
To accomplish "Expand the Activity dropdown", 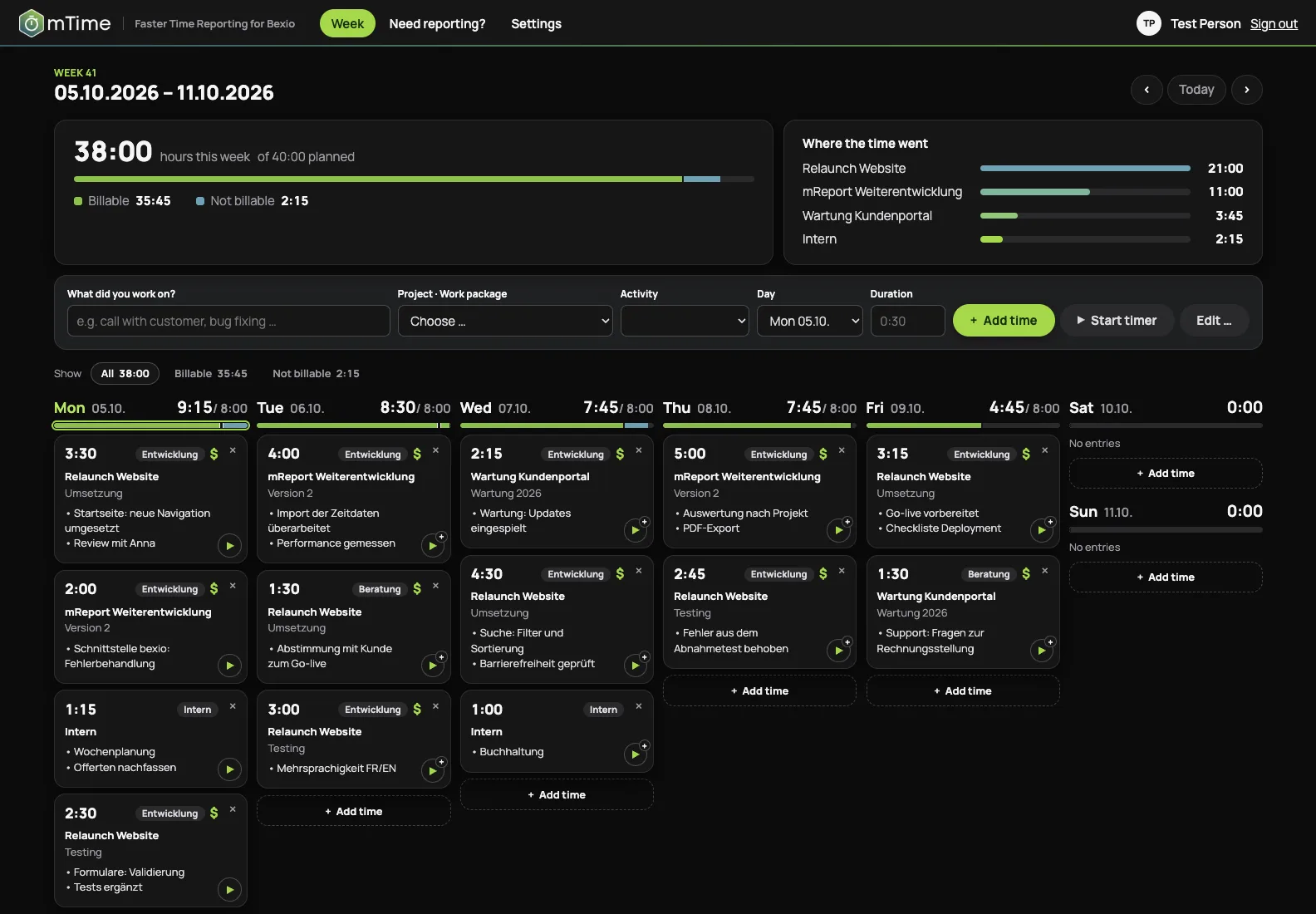I will point(685,321).
